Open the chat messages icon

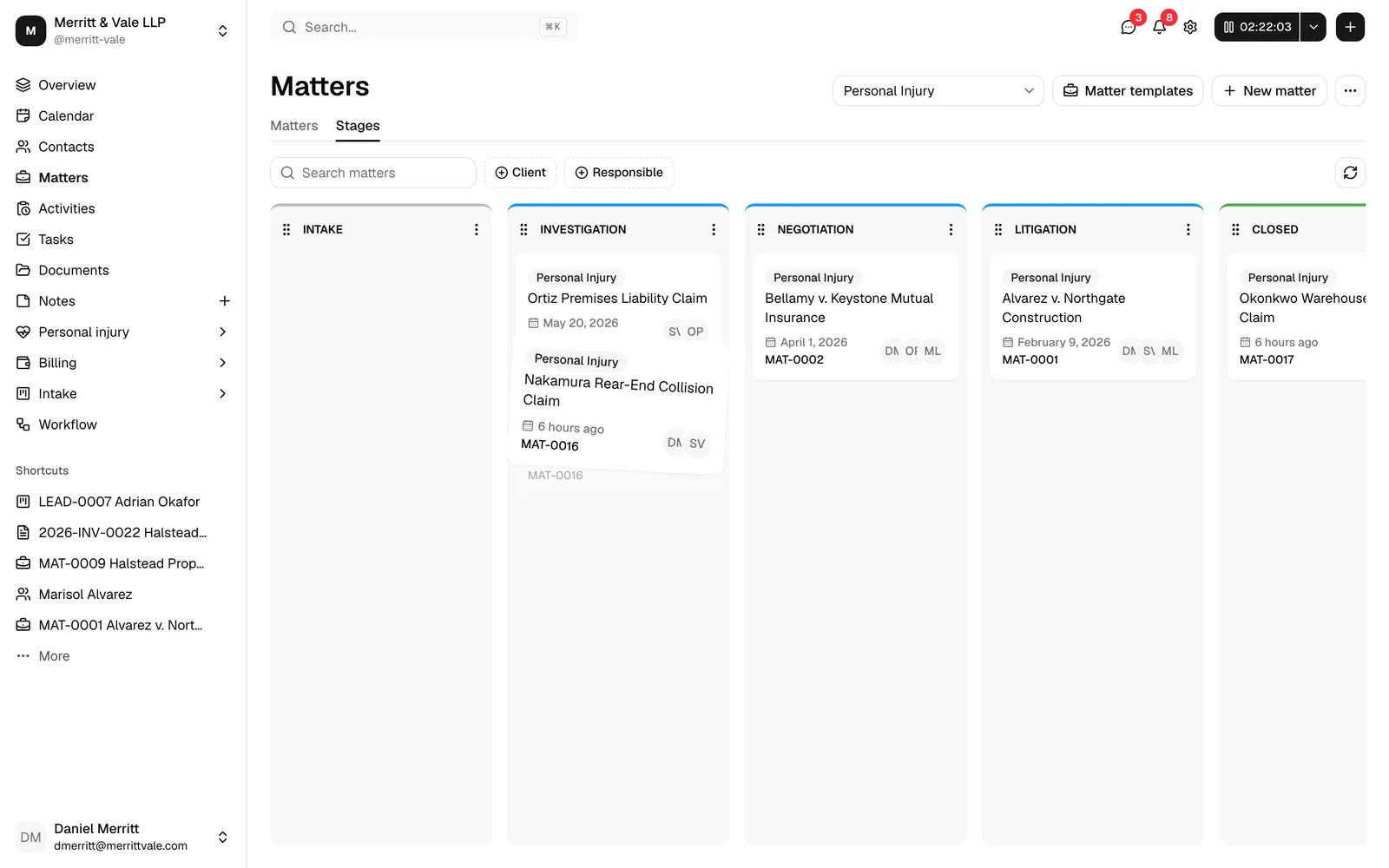[x=1128, y=27]
